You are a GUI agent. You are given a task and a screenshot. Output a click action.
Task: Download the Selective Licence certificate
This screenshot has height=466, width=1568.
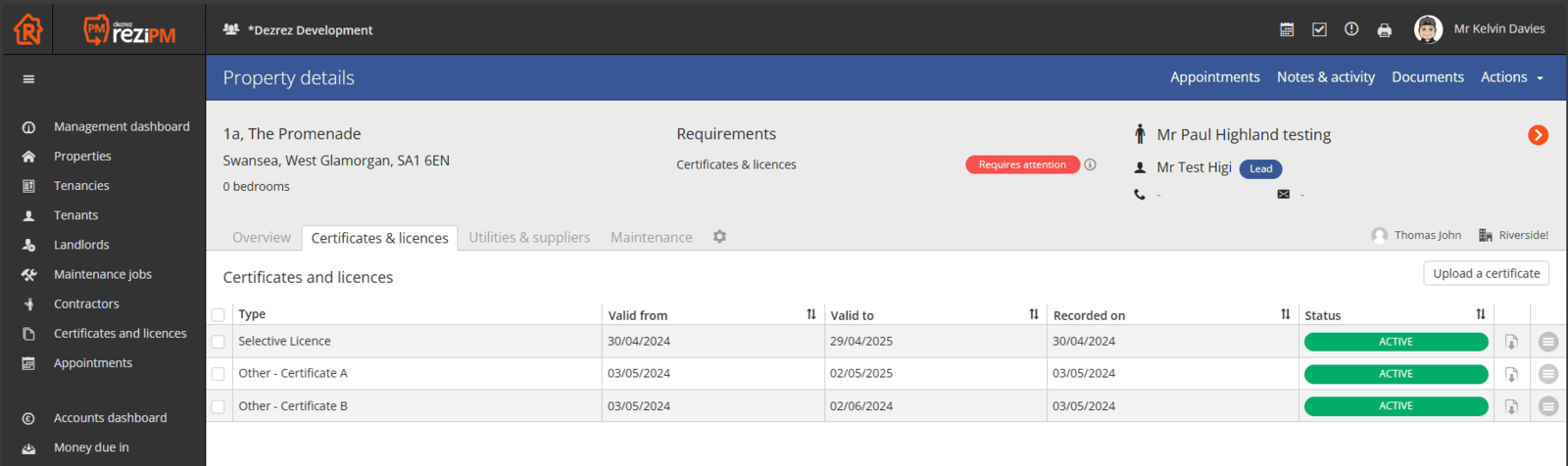[1511, 342]
